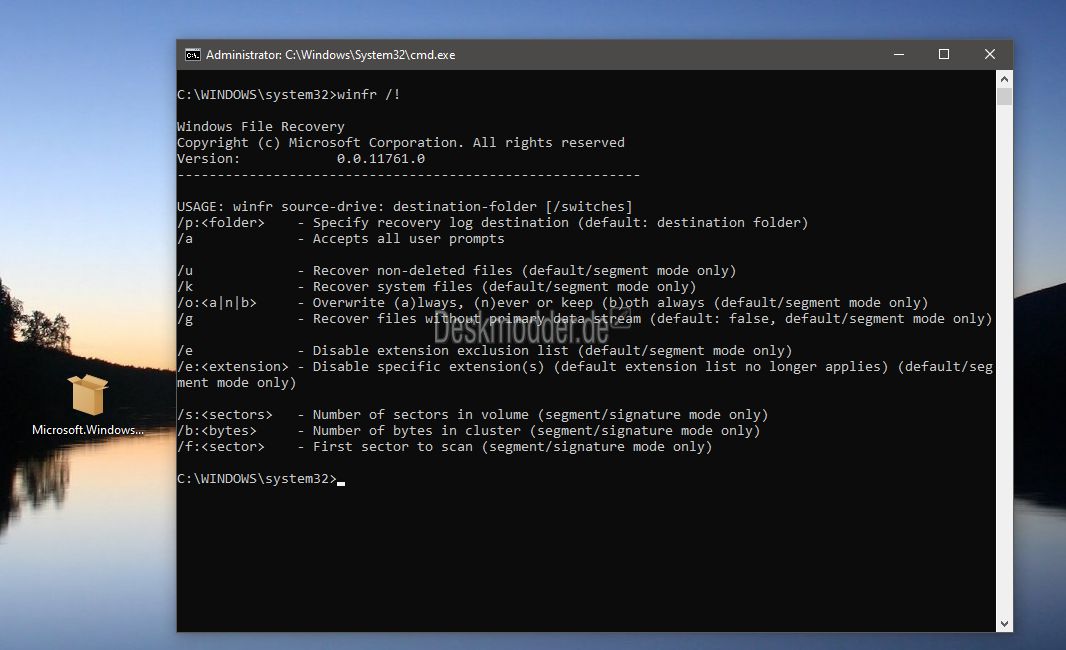Image resolution: width=1066 pixels, height=650 pixels.
Task: Open the cmd.exe title bar system icon
Action: 192,55
